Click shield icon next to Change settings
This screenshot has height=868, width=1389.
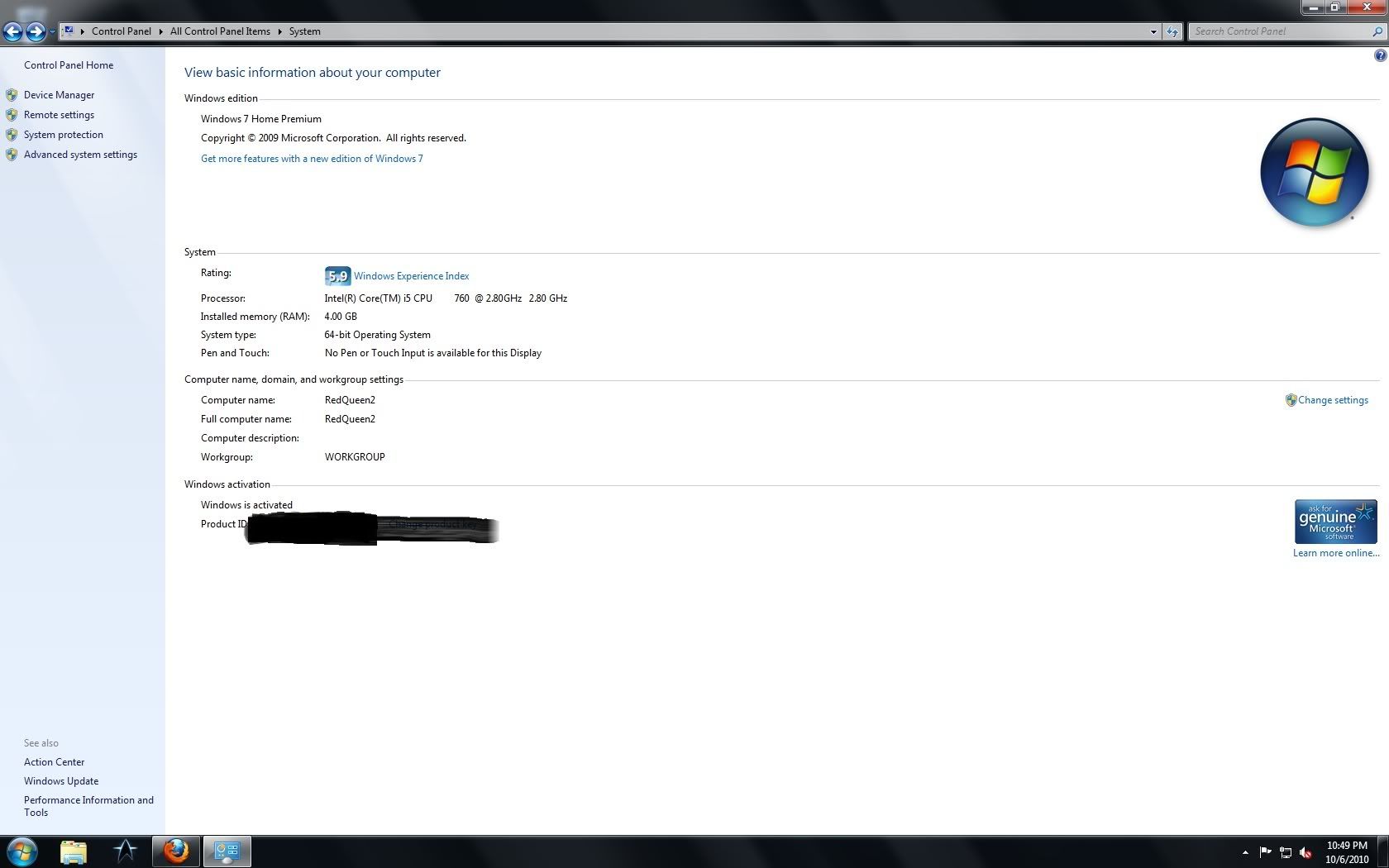[x=1291, y=400]
